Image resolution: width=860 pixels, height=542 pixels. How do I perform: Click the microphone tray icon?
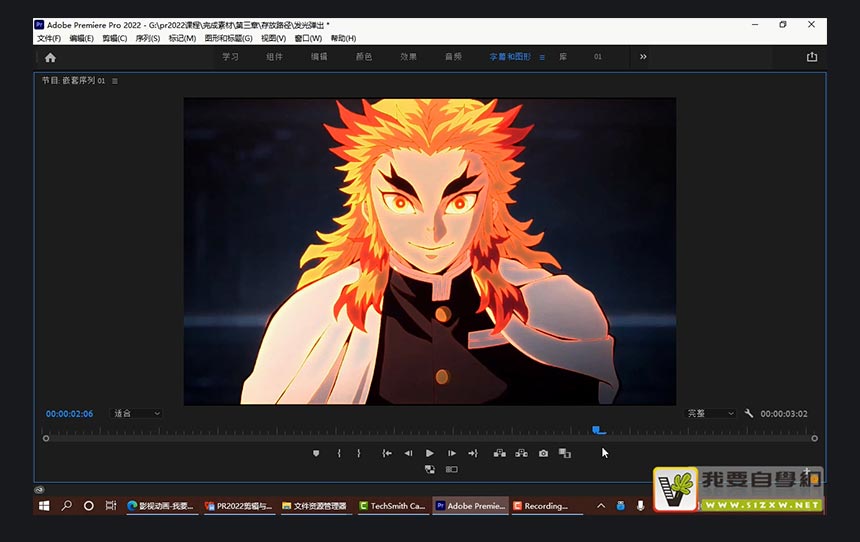click(x=640, y=506)
